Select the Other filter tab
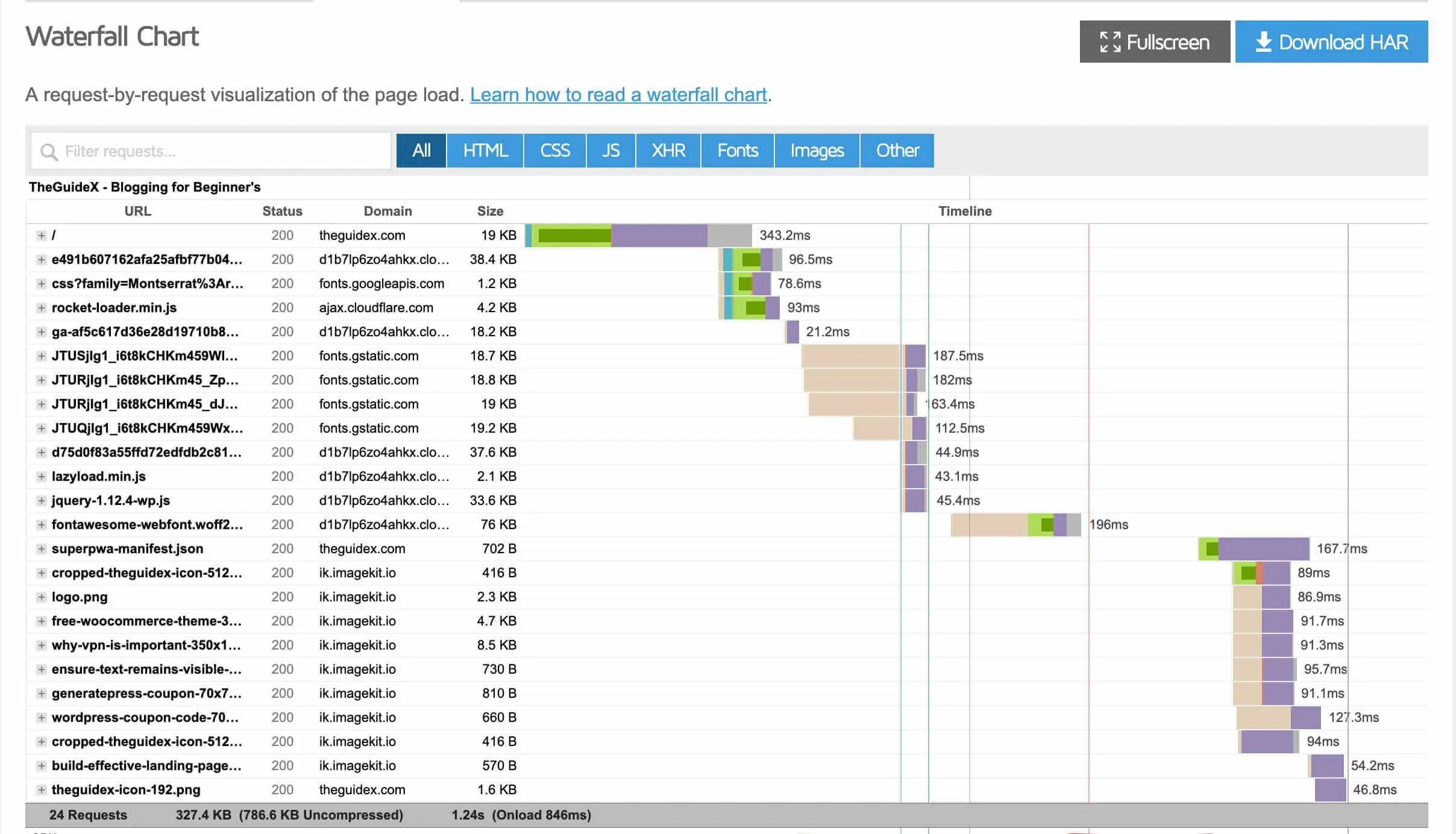Screen dimensions: 1456x834 pyautogui.click(x=896, y=151)
